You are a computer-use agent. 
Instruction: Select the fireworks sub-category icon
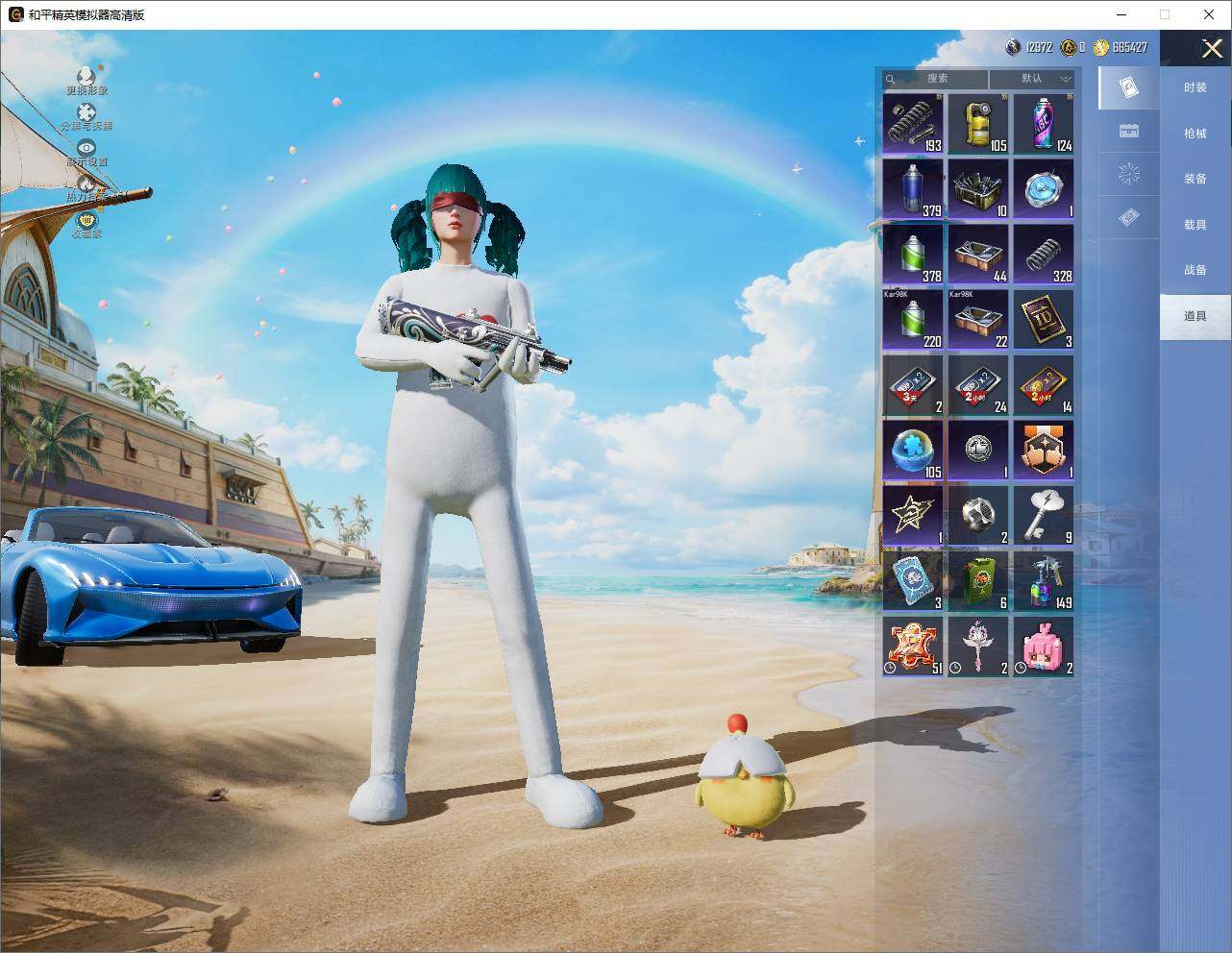point(1129,174)
